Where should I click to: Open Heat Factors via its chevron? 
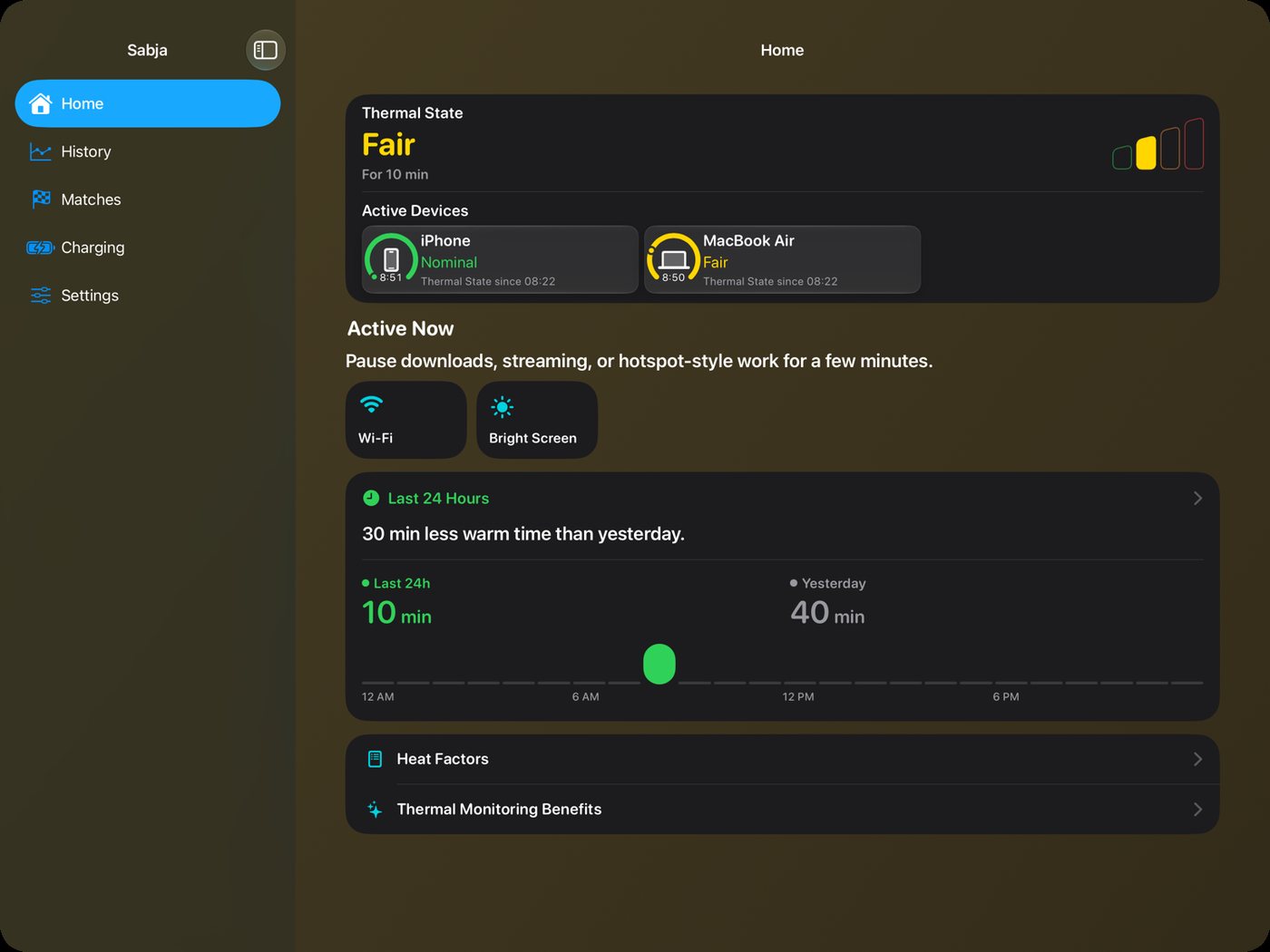tap(1197, 759)
